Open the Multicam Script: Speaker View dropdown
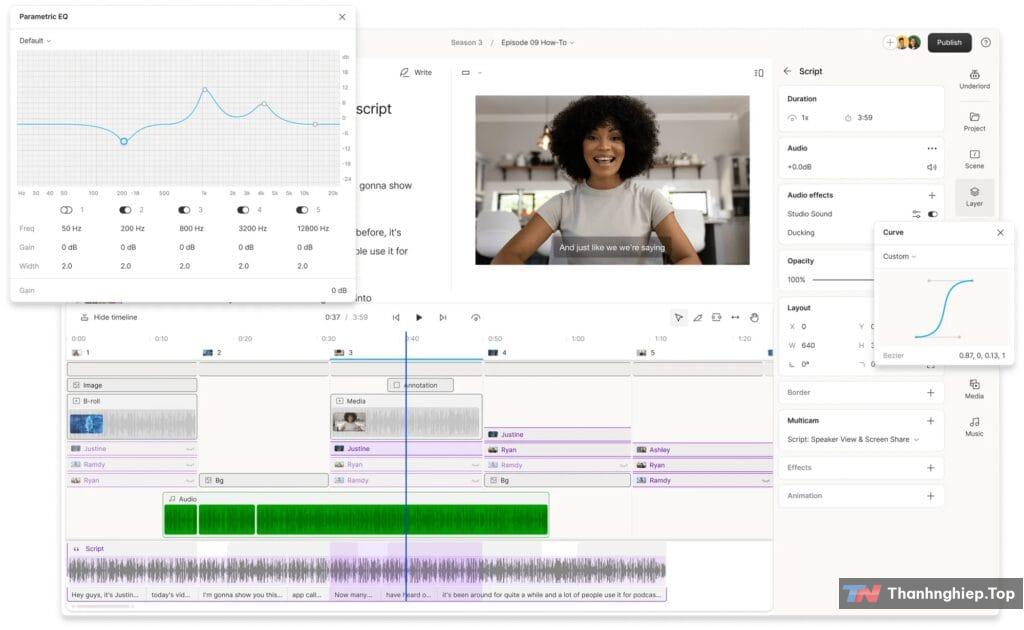The height and width of the screenshot is (630, 1024). point(853,439)
